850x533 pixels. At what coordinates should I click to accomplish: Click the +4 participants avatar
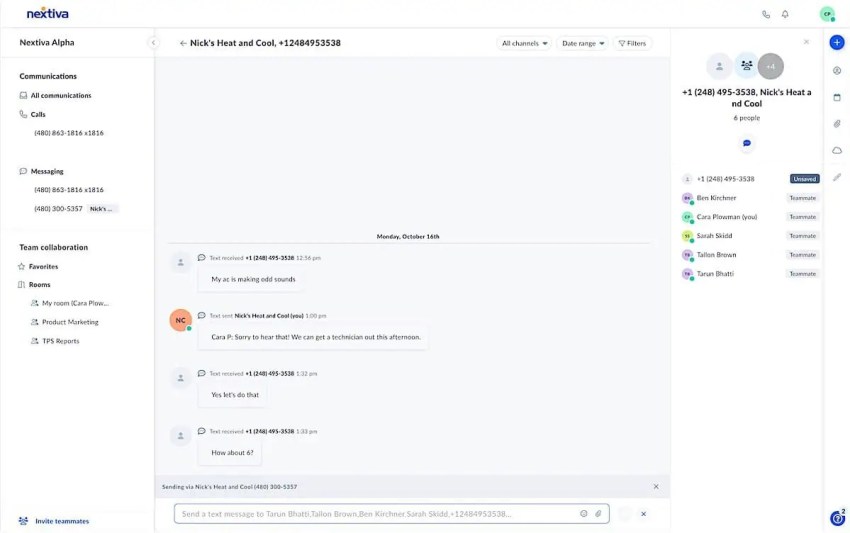[x=771, y=66]
